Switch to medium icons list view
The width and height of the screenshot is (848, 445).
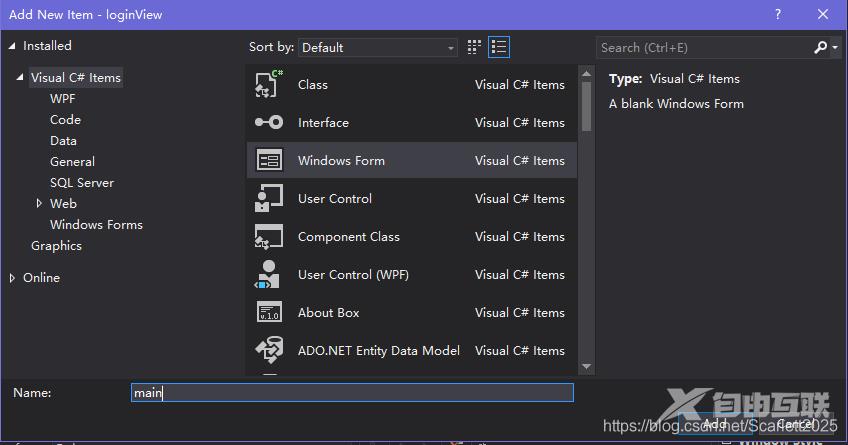pyautogui.click(x=498, y=47)
